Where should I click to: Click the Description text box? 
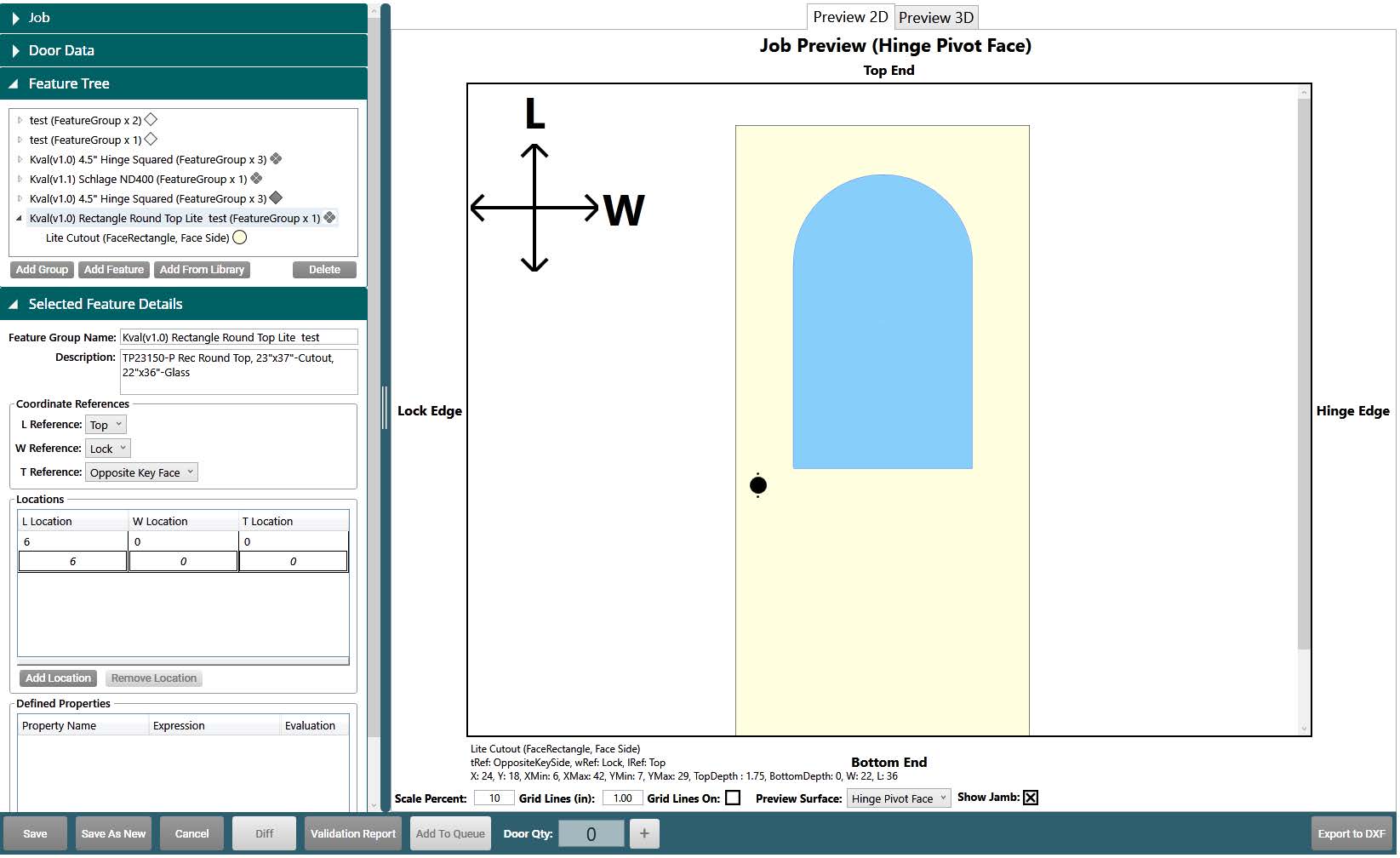[x=238, y=372]
